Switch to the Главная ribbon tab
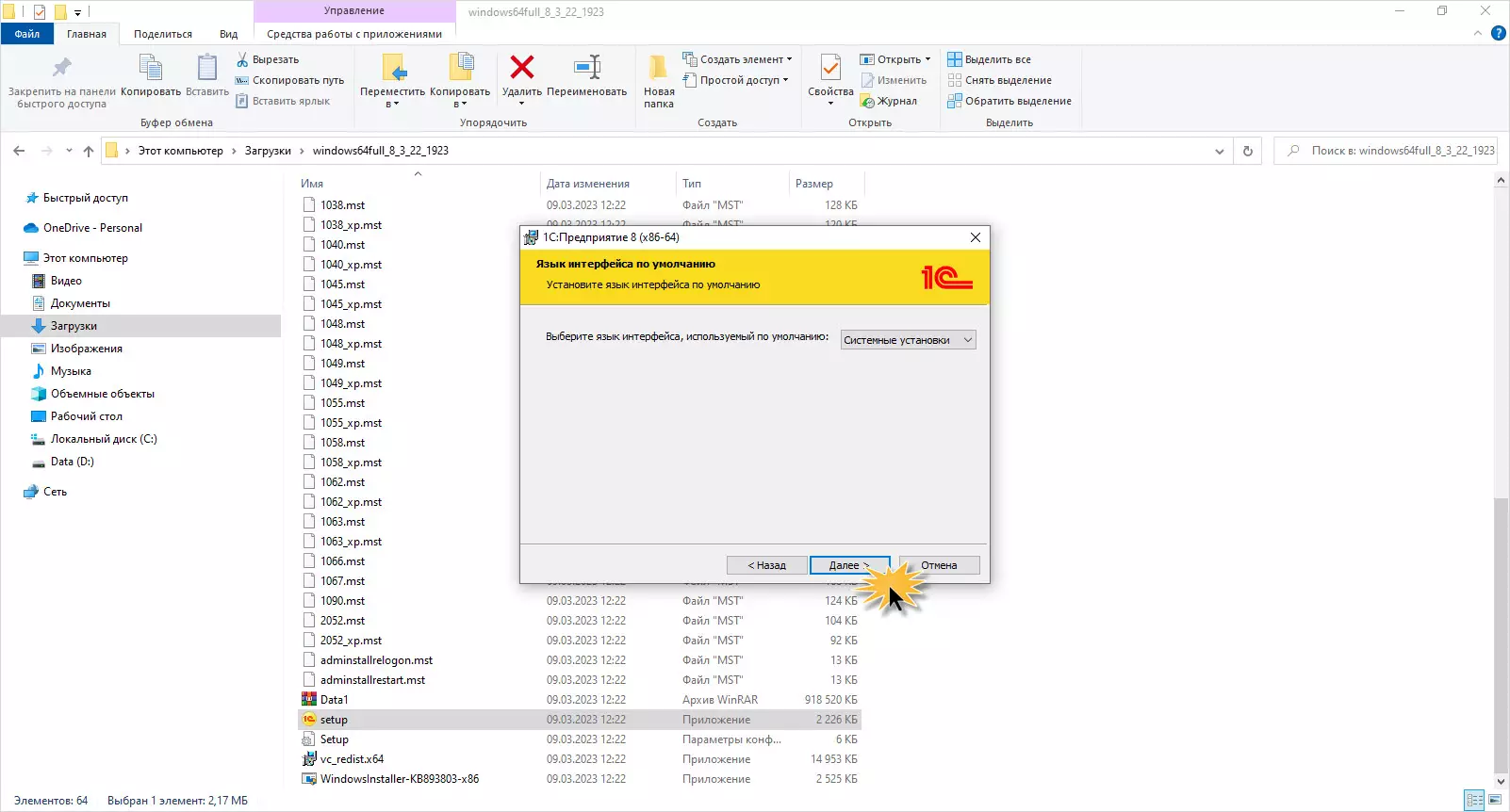 87,34
